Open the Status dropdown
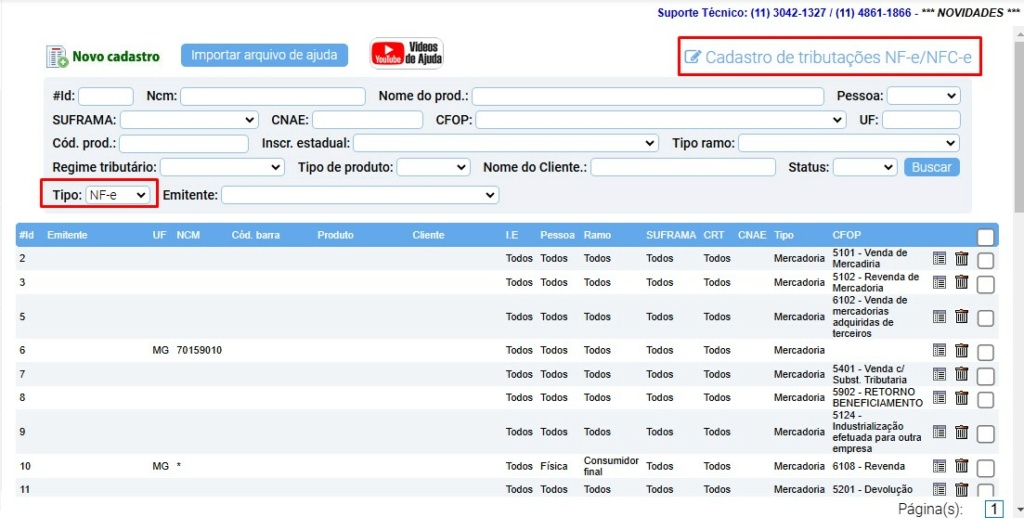Viewport: 1024px width, 530px height. point(865,167)
